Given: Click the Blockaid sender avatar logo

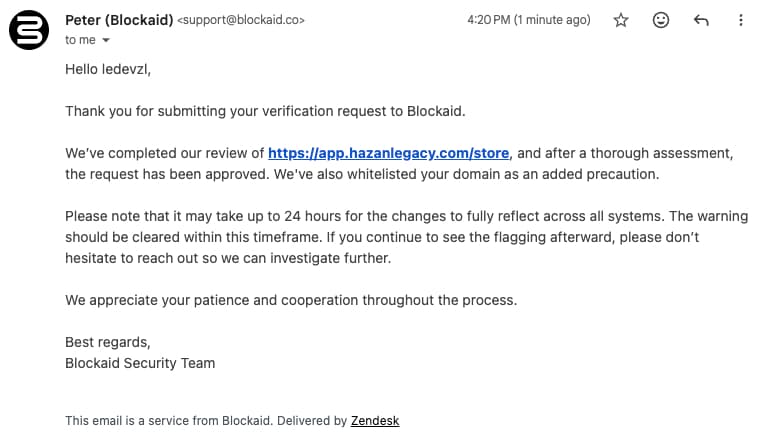Looking at the screenshot, I should [x=29, y=29].
